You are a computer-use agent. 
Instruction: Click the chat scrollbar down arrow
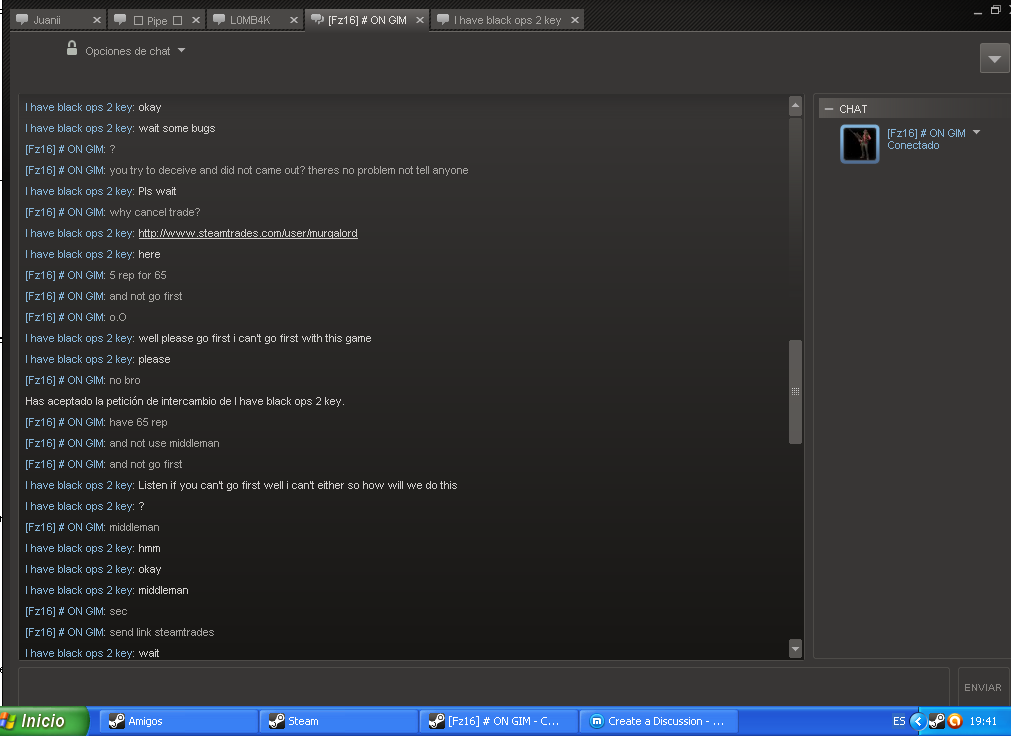(795, 649)
